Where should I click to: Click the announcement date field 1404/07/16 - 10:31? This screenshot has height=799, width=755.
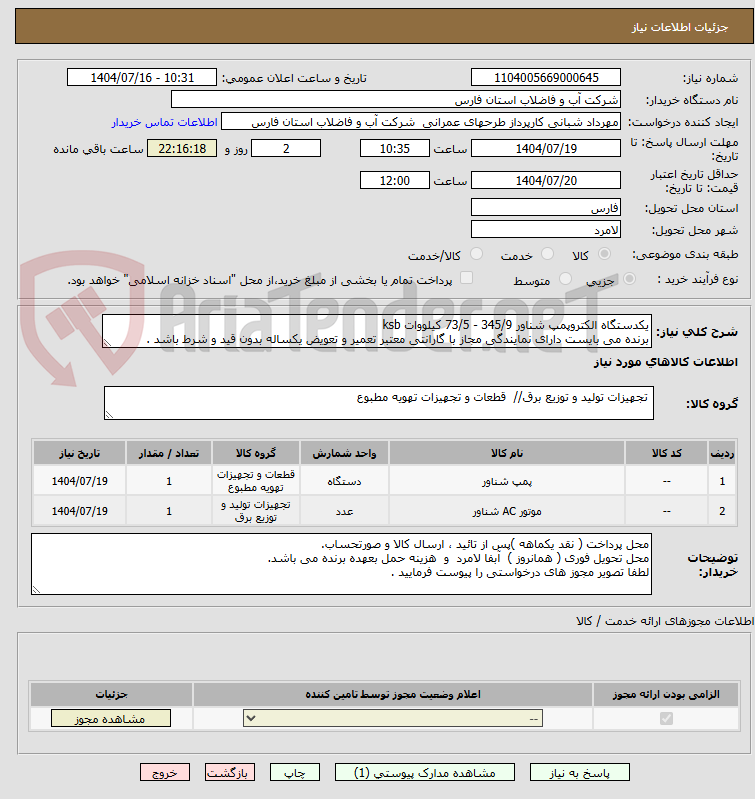142,77
